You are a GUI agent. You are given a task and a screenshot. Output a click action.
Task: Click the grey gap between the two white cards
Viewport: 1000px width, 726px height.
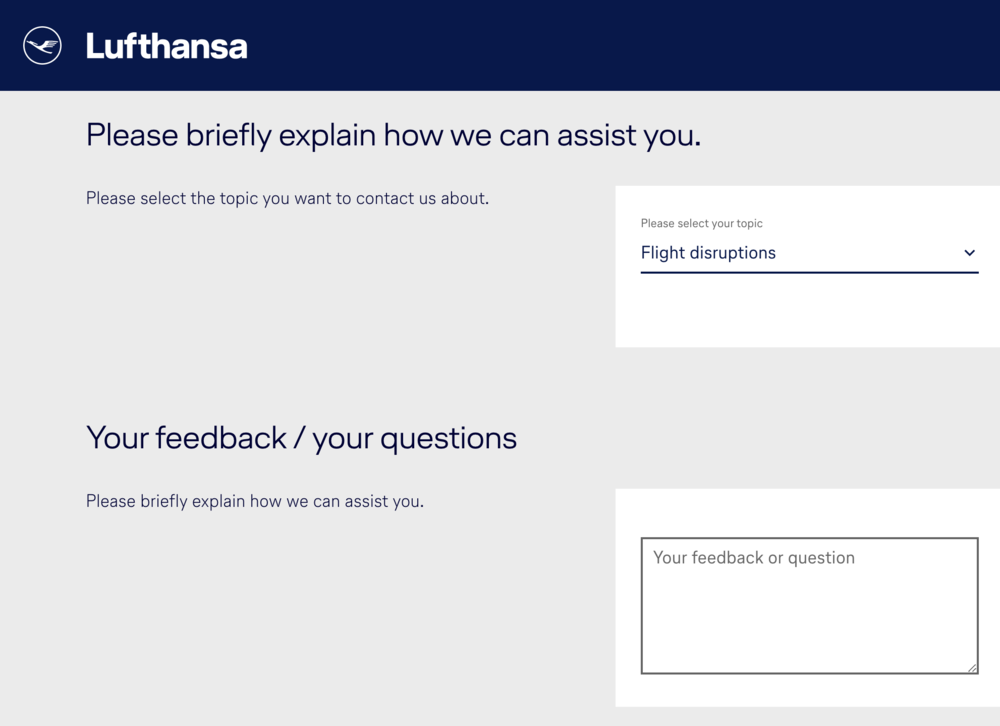[808, 418]
